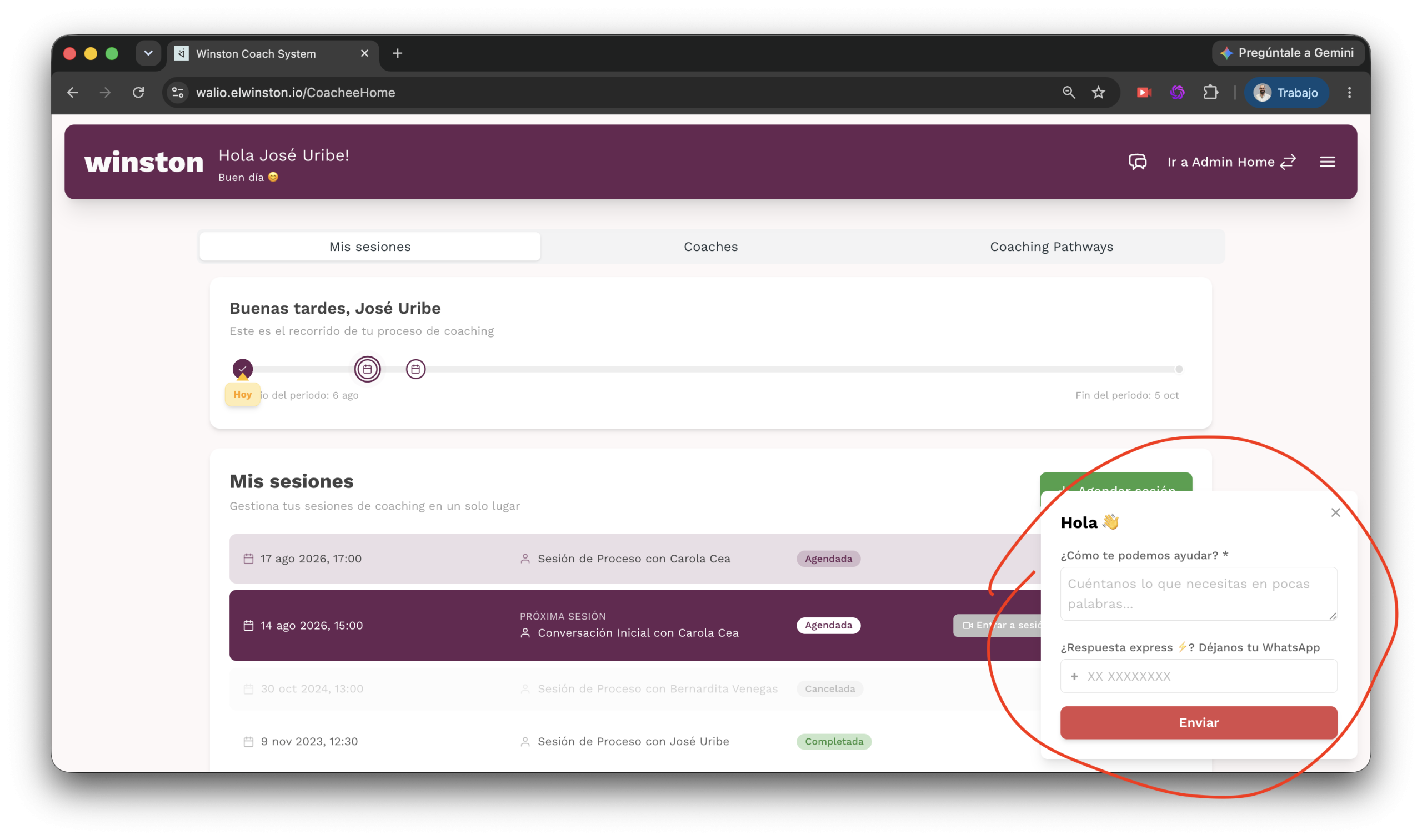Open the 17 ago 2026 session row

click(635, 559)
